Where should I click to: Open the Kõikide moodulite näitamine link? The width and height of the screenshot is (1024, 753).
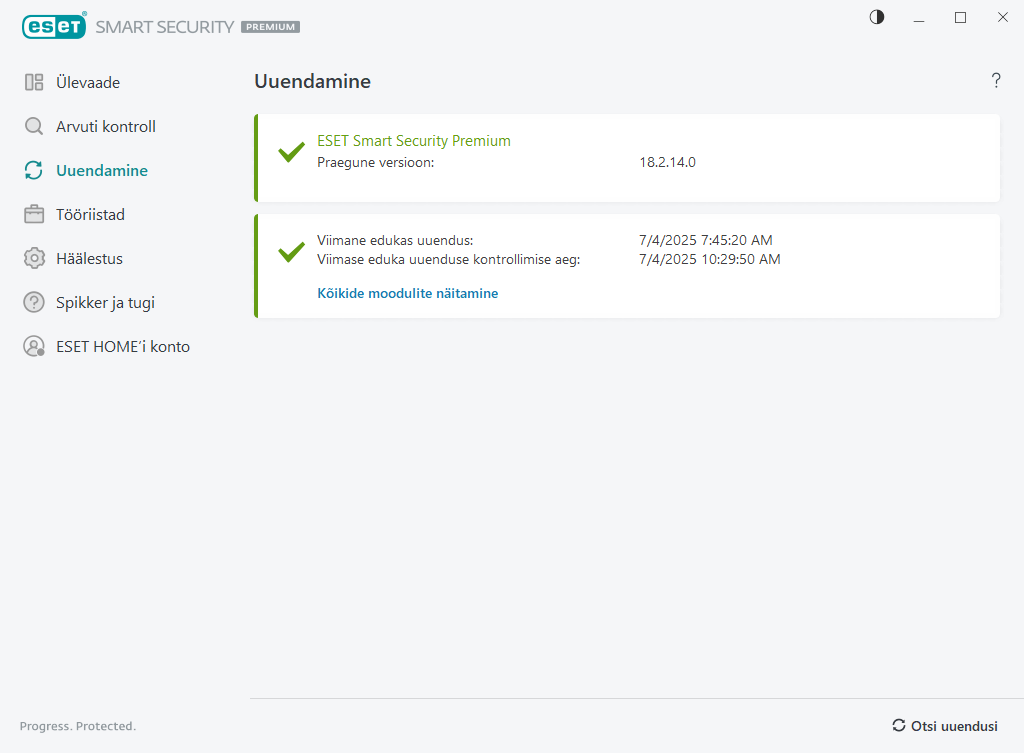(407, 294)
